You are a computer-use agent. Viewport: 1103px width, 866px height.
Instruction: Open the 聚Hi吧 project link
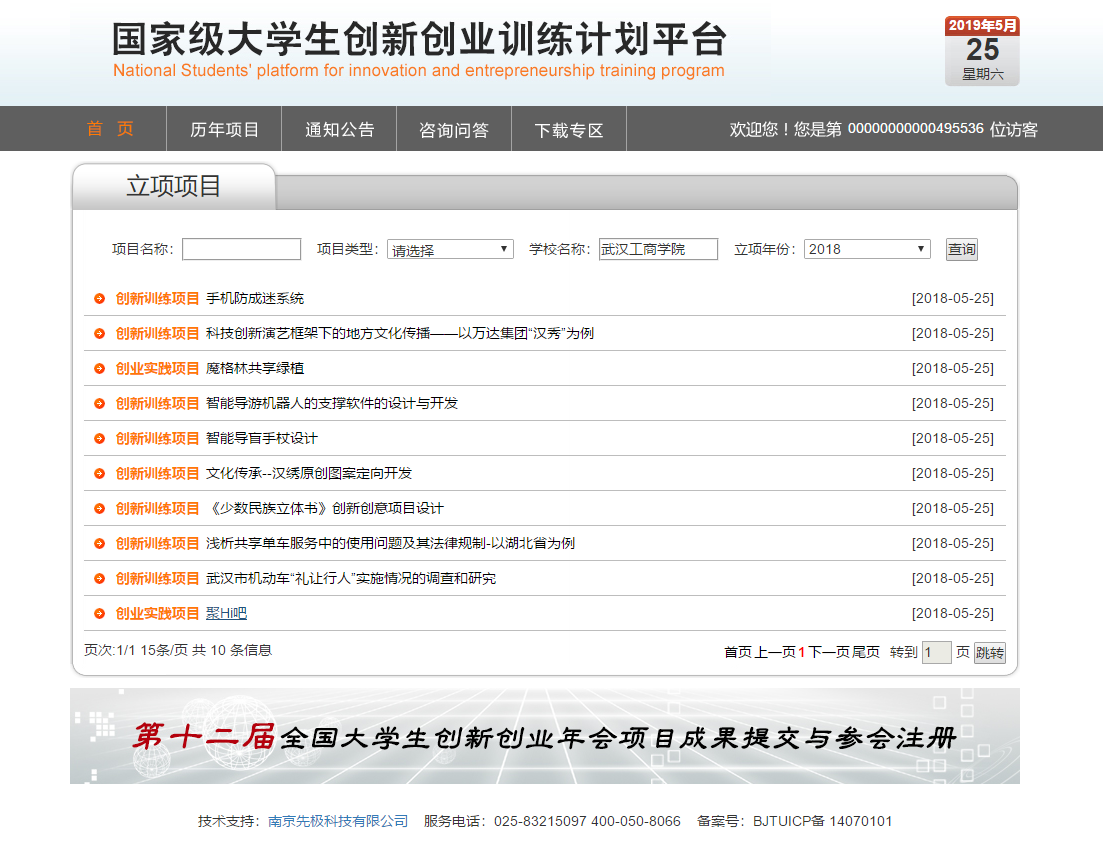[226, 614]
